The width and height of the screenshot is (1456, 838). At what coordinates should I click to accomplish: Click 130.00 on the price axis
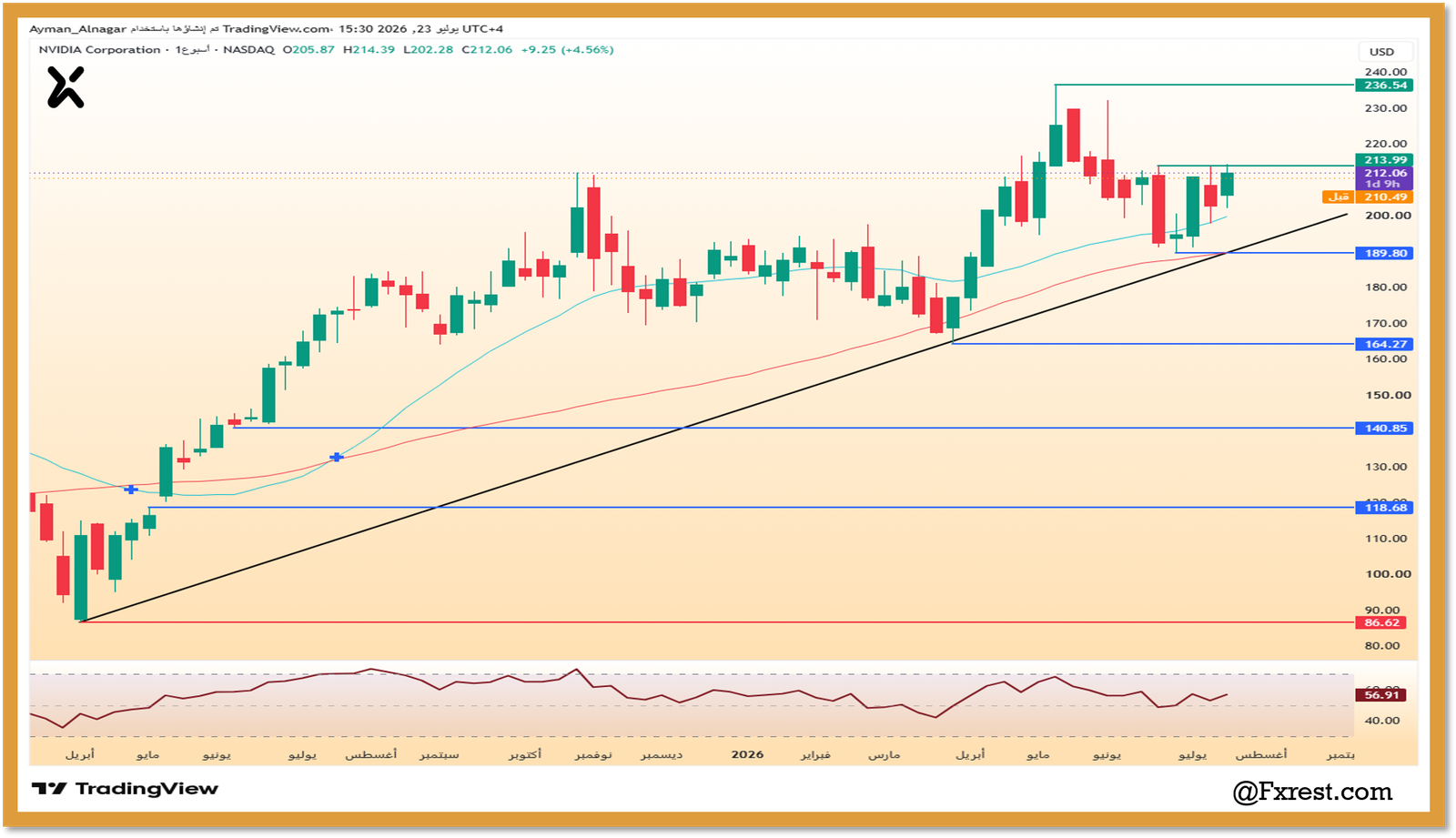coord(1386,467)
